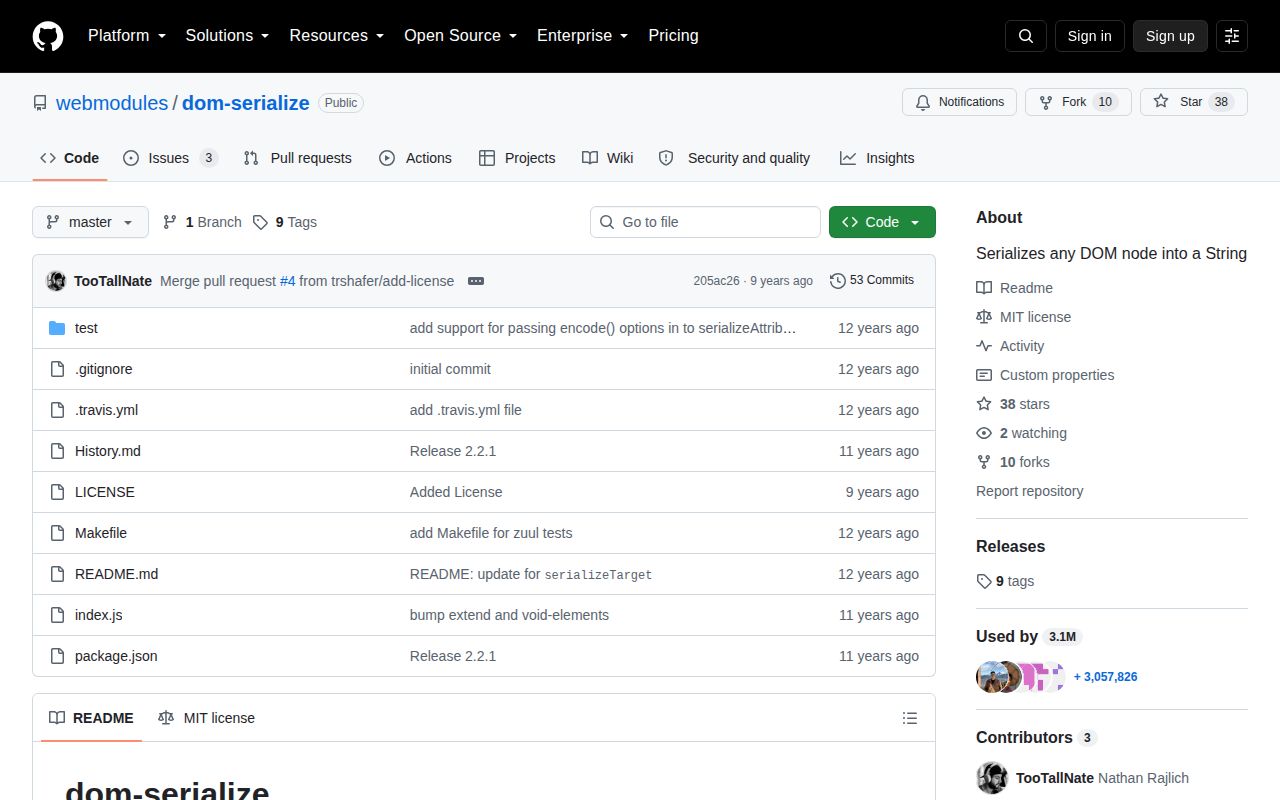Screen dimensions: 1280x800
Task: Click the scale icon beside MIT license
Action: pyautogui.click(x=984, y=317)
